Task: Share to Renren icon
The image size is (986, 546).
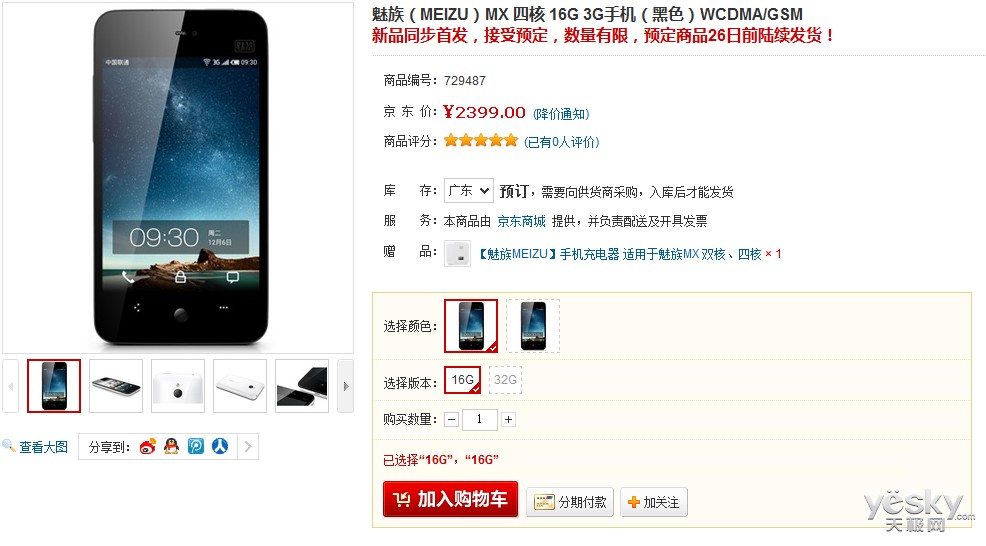Action: point(219,447)
